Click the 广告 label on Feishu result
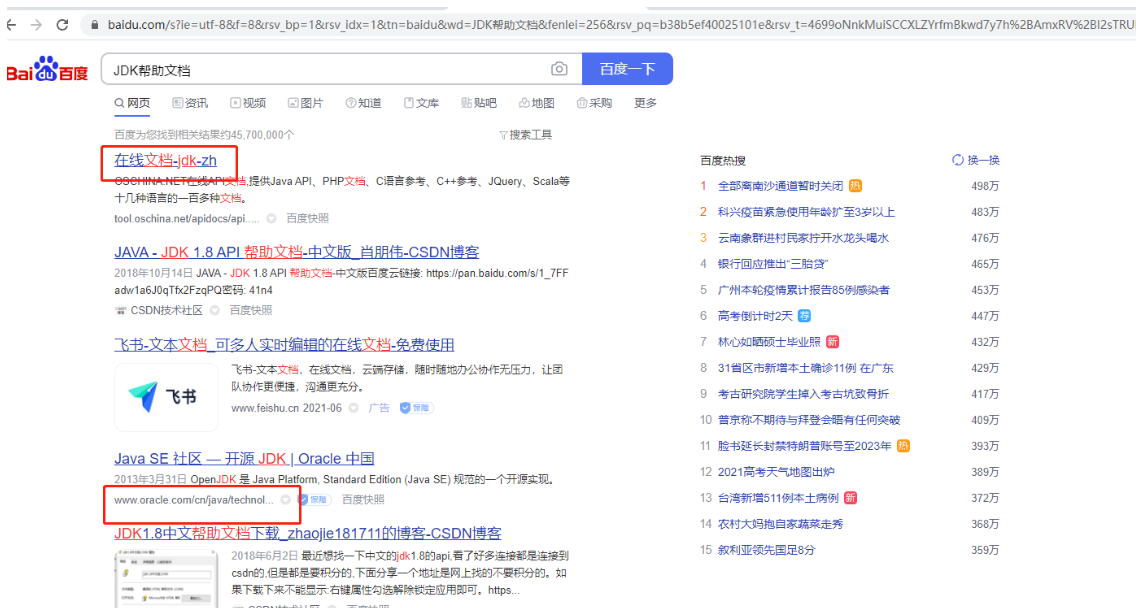1136x608 pixels. coord(379,408)
